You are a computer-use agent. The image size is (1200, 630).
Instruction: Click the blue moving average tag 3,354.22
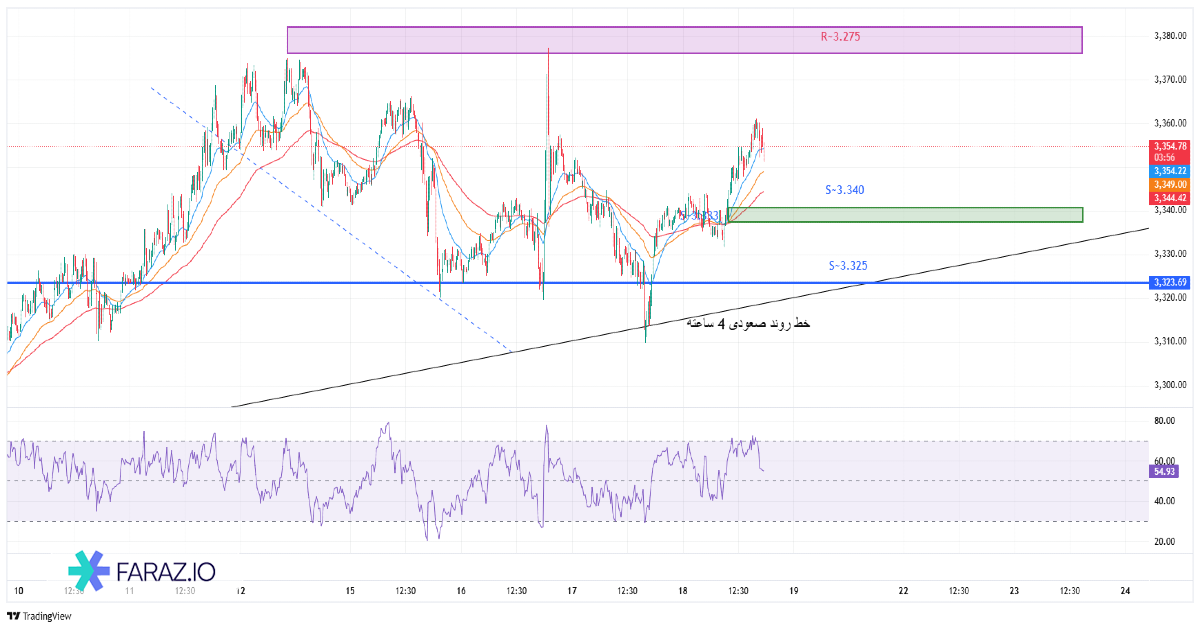1169,171
